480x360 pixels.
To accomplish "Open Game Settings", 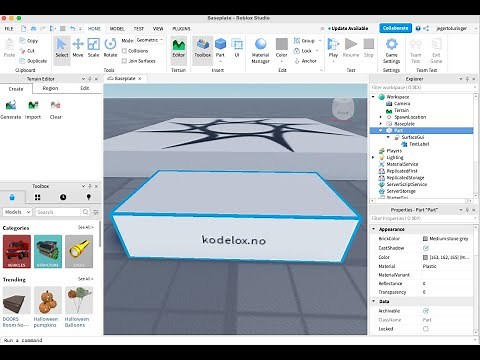I will (x=391, y=51).
